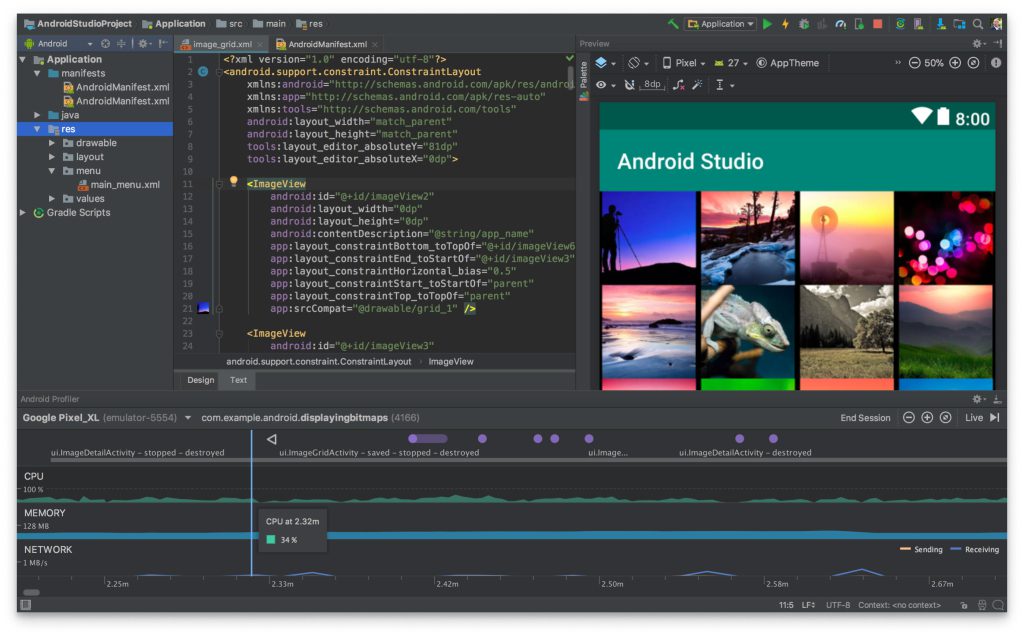Image resolution: width=1024 pixels, height=635 pixels.
Task: Click Apply Changes lightning bolt icon
Action: (785, 24)
